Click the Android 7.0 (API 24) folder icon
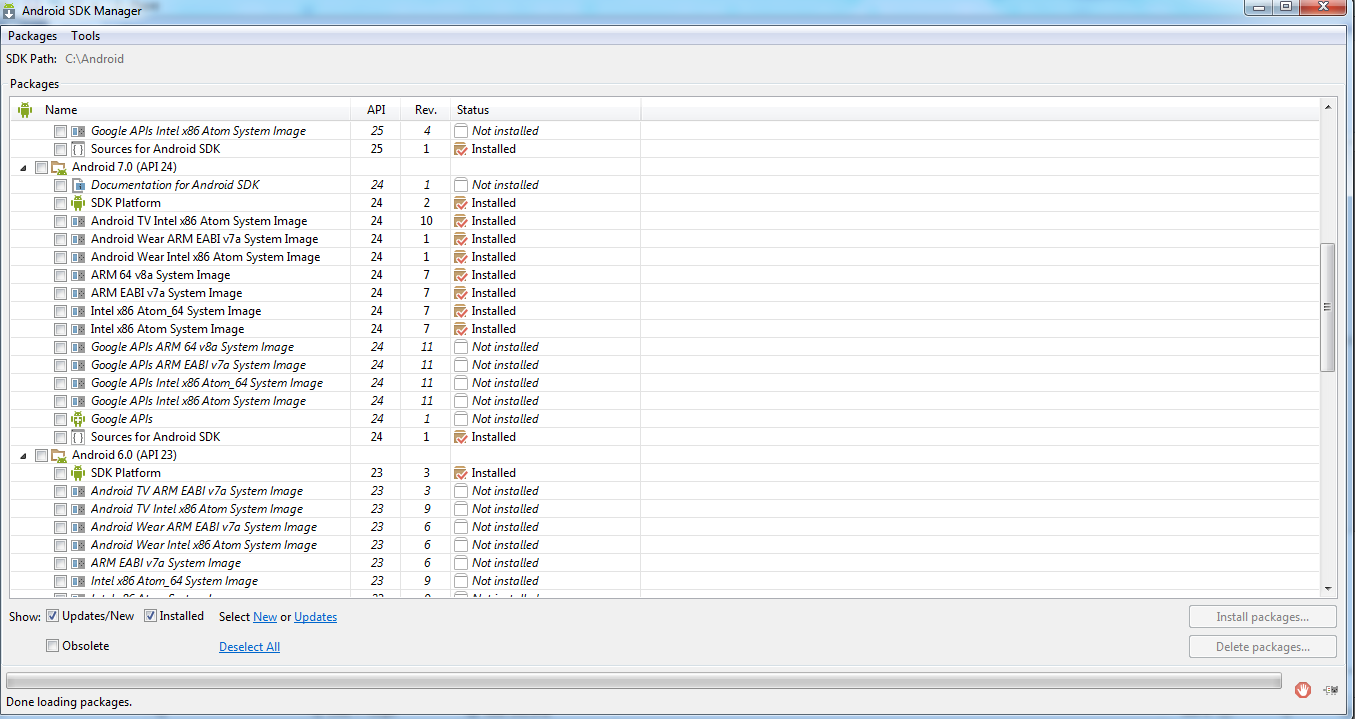 tap(59, 167)
